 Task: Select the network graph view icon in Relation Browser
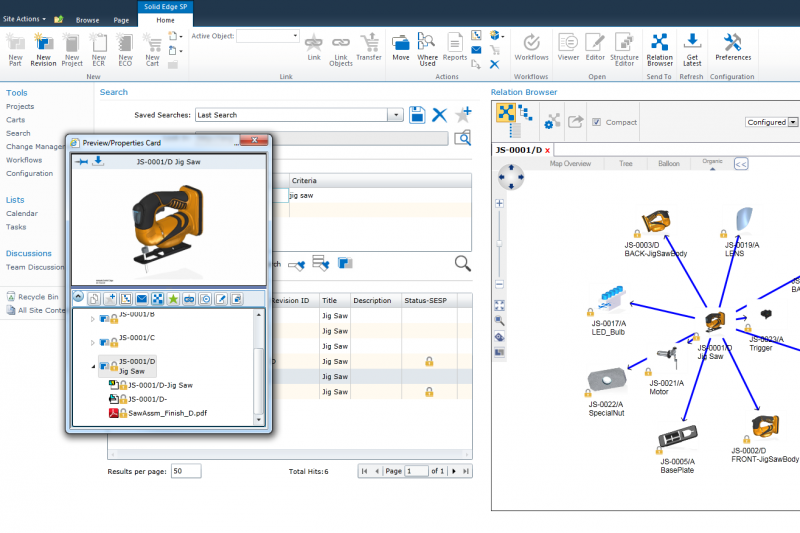[x=506, y=112]
